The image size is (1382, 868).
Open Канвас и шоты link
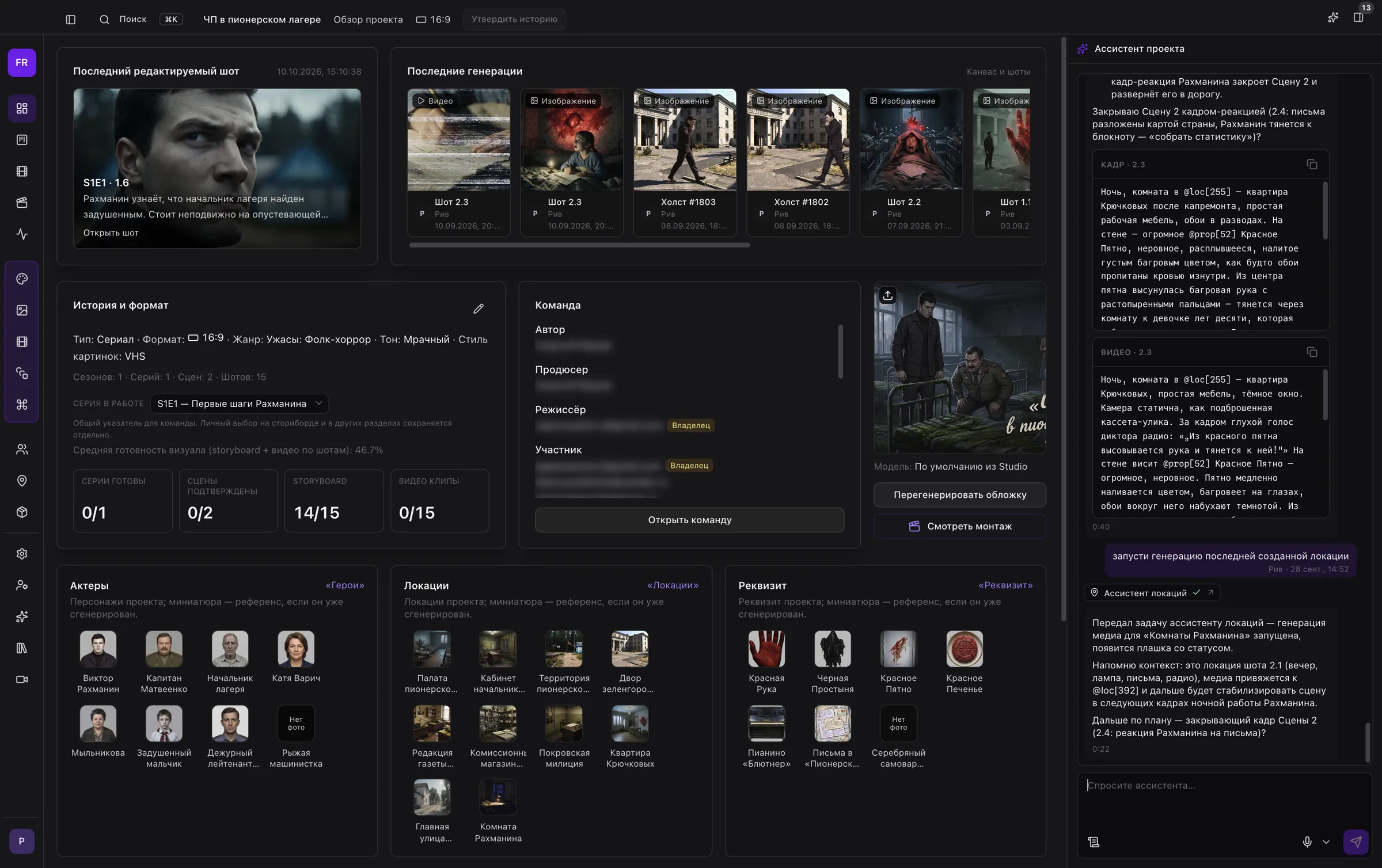pos(998,72)
